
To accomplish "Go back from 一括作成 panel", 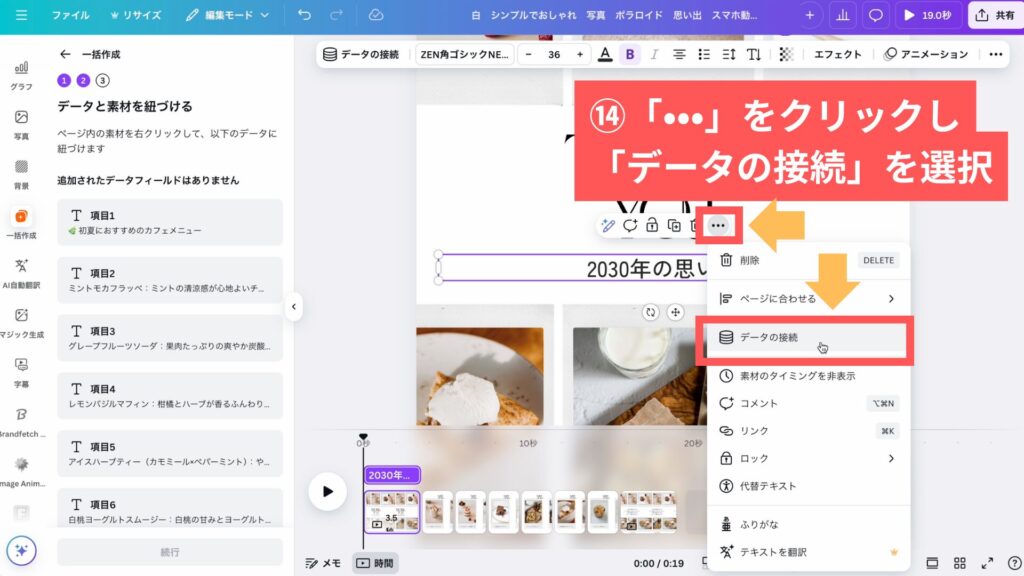I will [x=65, y=54].
